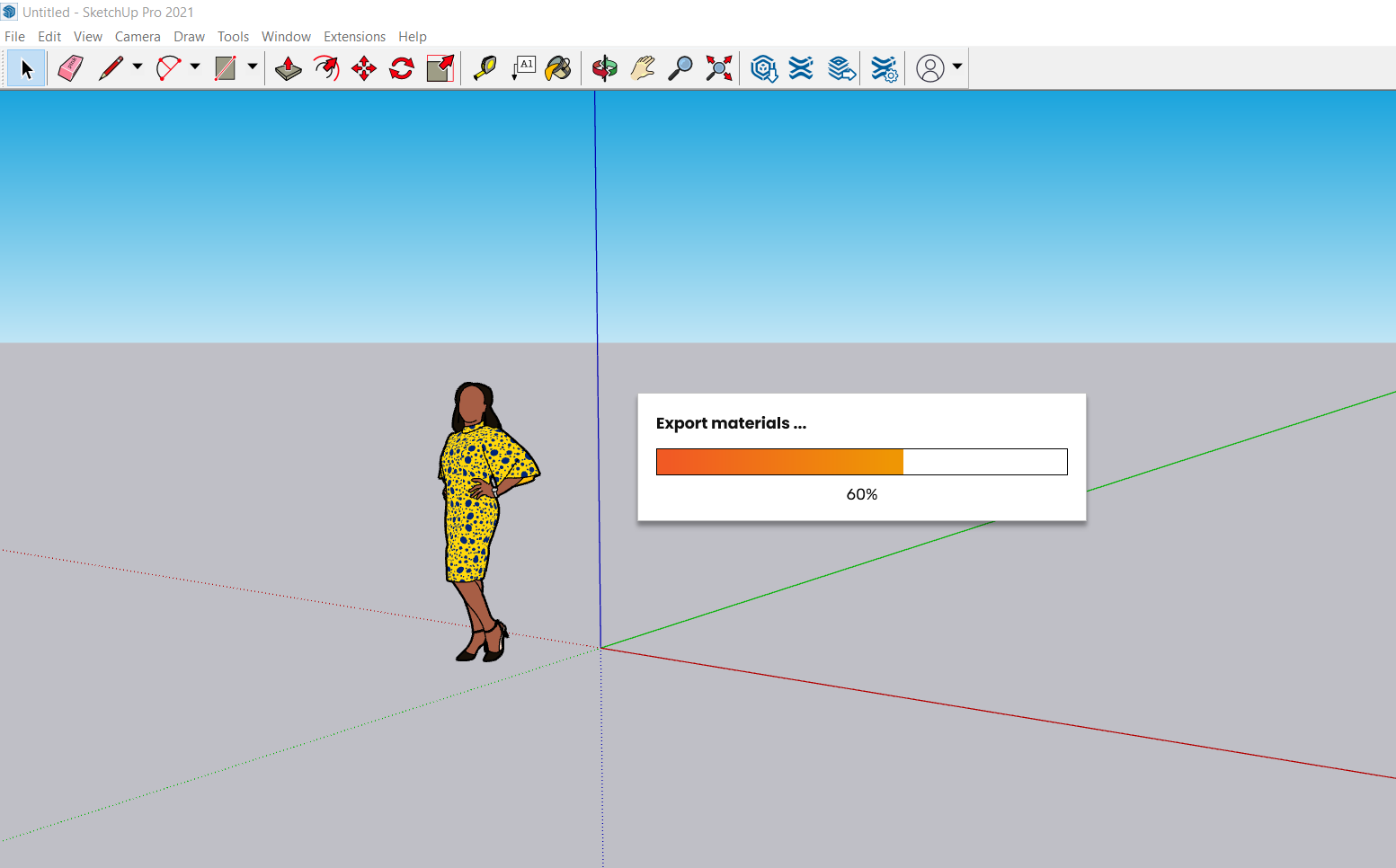The width and height of the screenshot is (1396, 868).
Task: Select the Move tool
Action: 363,67
